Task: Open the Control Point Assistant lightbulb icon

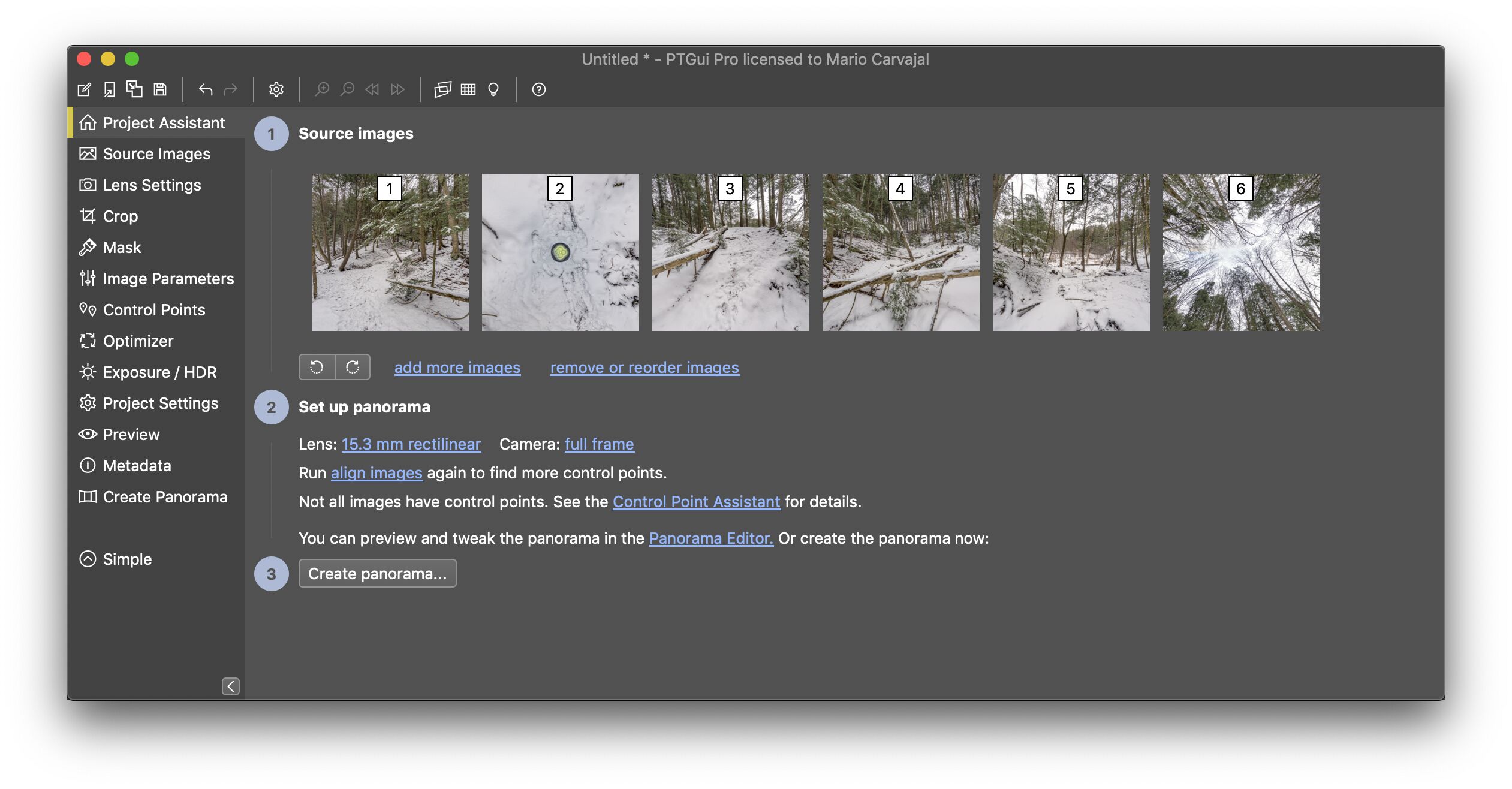Action: (x=493, y=89)
